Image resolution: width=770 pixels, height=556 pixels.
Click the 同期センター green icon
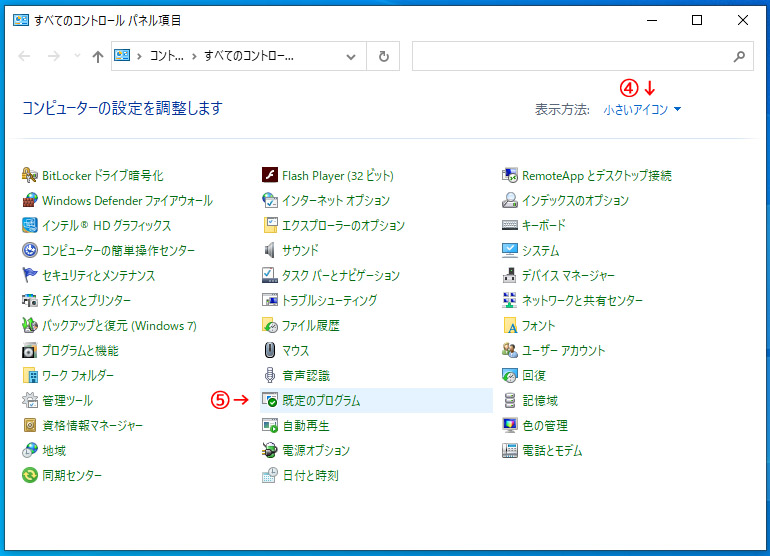click(x=30, y=475)
